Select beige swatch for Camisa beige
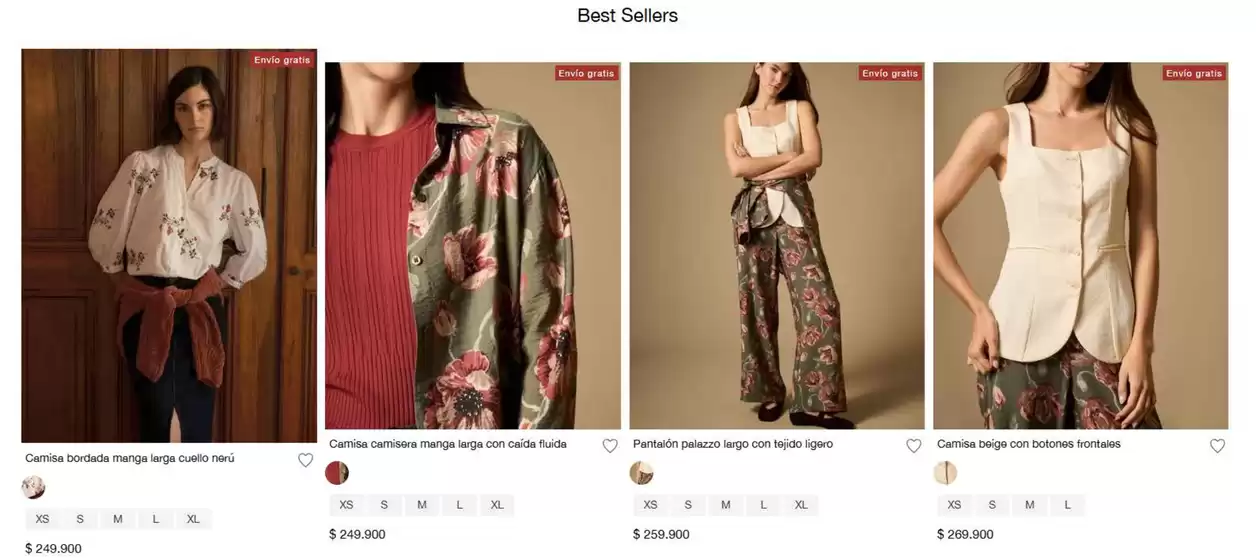This screenshot has width=1256, height=560. pyautogui.click(x=945, y=473)
